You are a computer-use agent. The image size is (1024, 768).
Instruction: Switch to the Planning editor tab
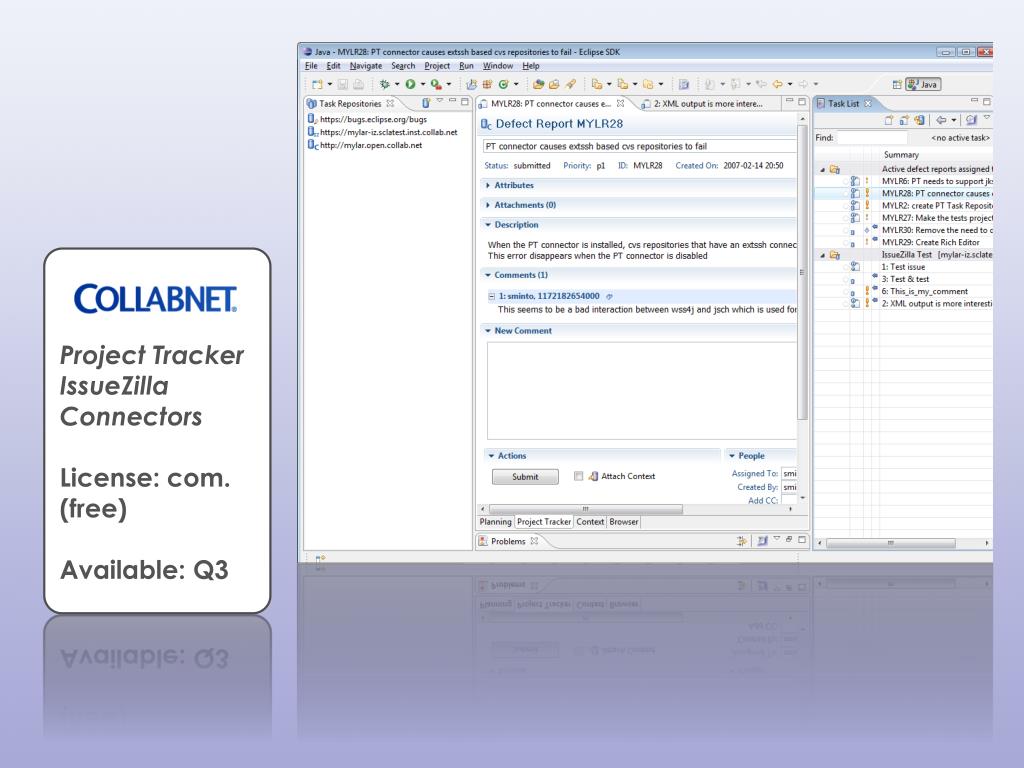pyautogui.click(x=495, y=522)
